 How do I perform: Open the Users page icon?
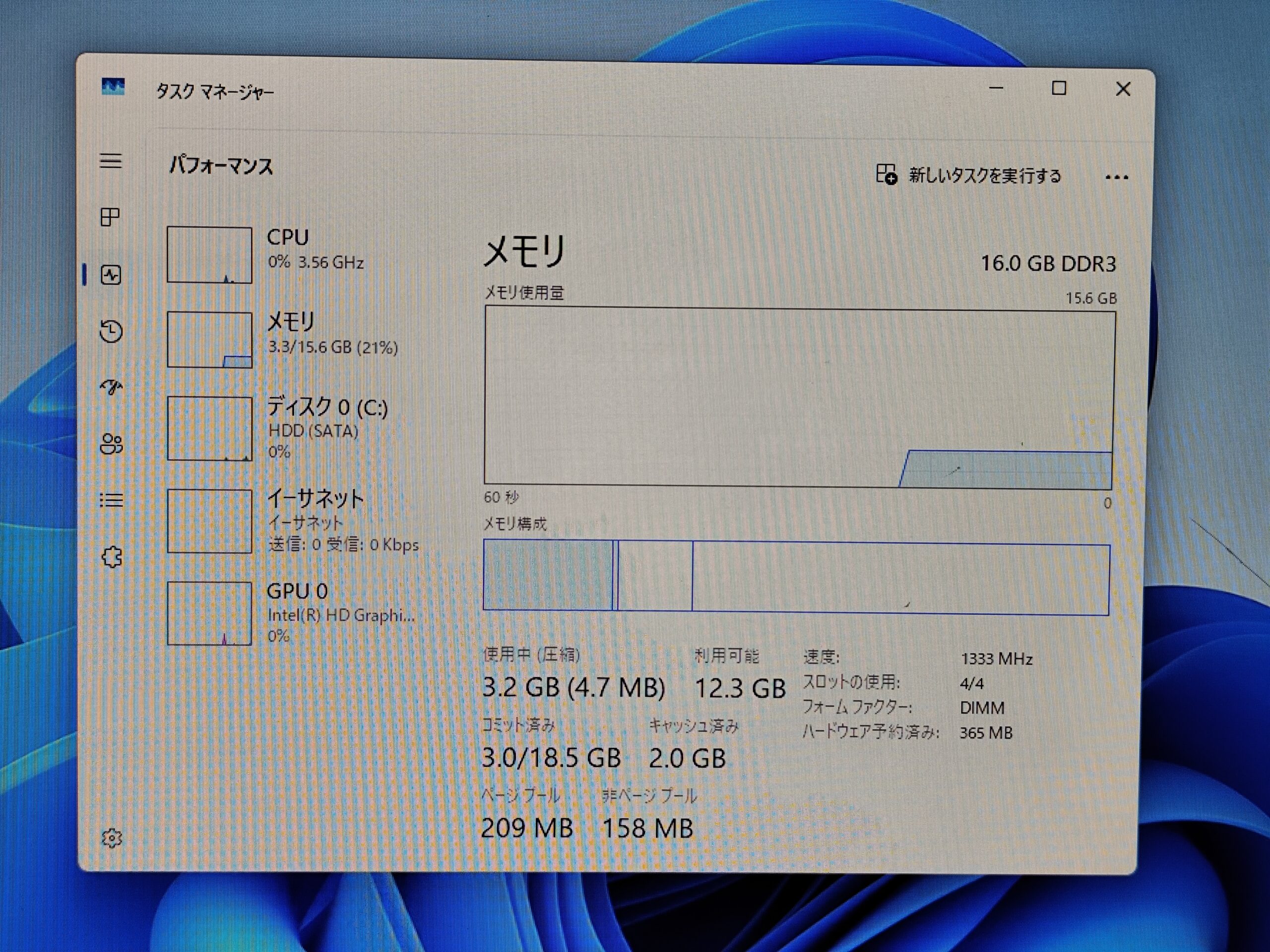click(111, 444)
